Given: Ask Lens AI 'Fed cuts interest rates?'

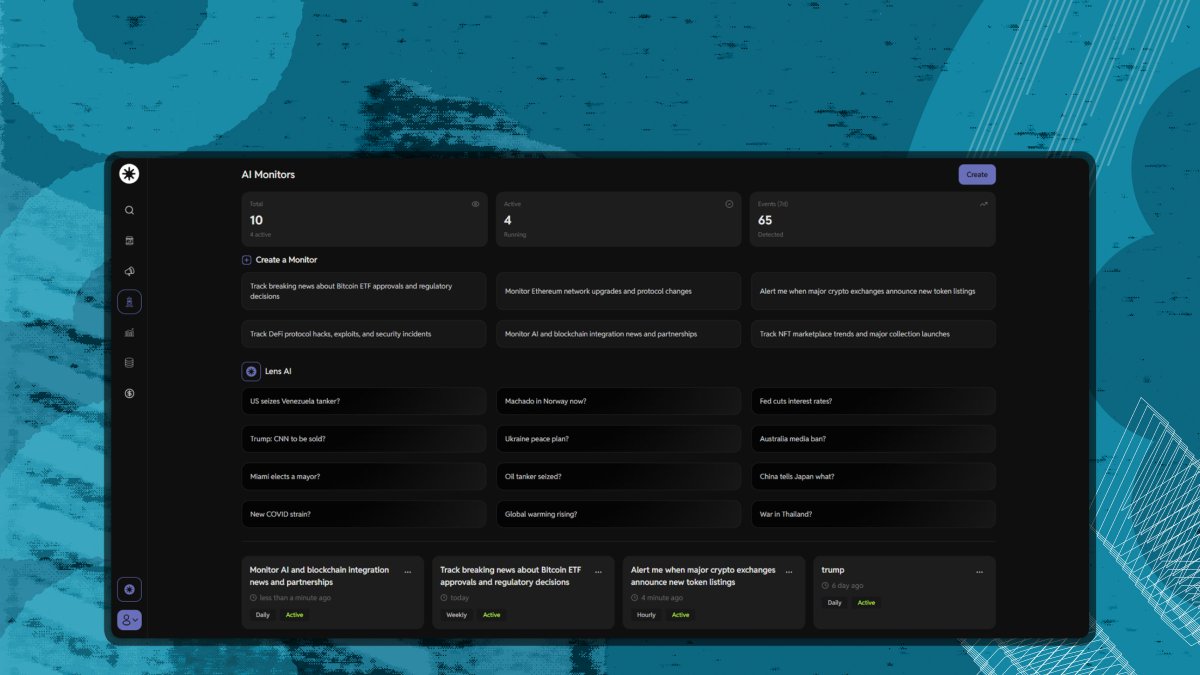Looking at the screenshot, I should click(x=873, y=401).
